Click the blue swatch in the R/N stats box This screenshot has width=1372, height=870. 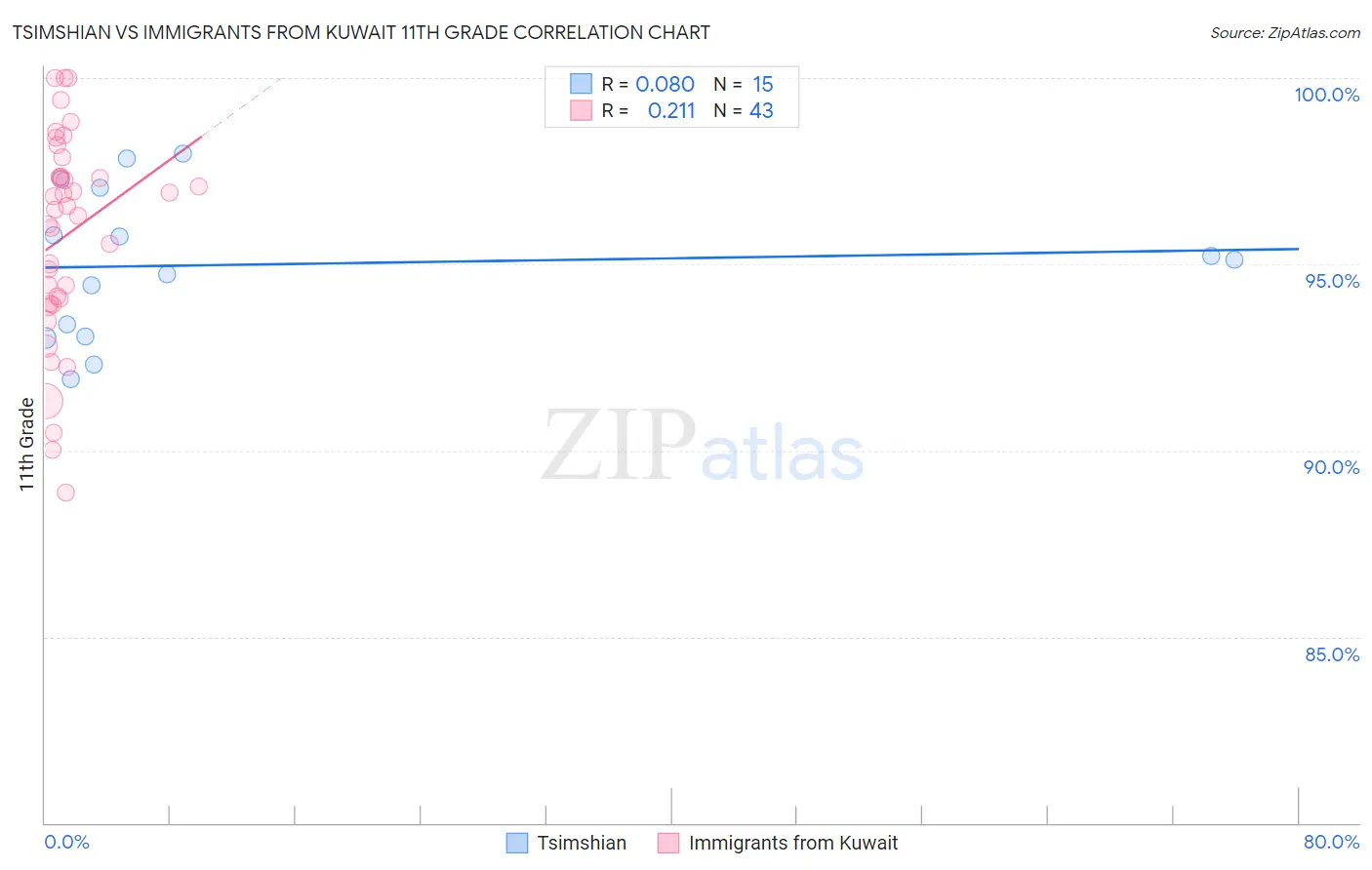tap(581, 84)
